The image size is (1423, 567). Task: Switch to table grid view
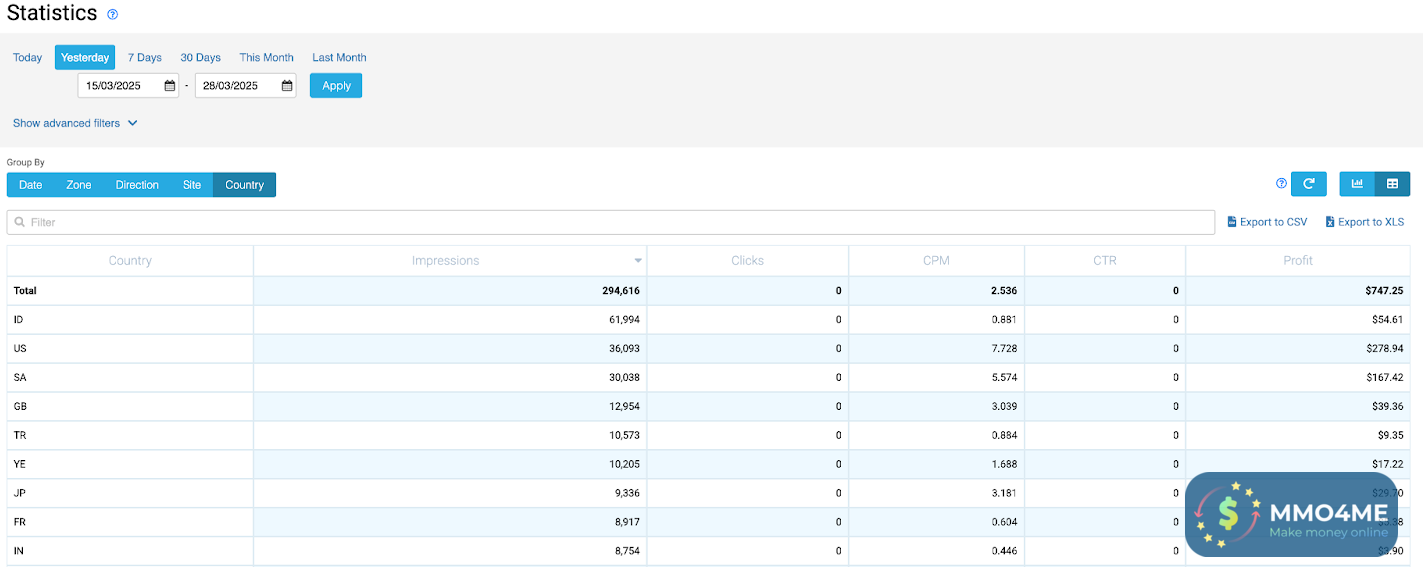(1392, 184)
